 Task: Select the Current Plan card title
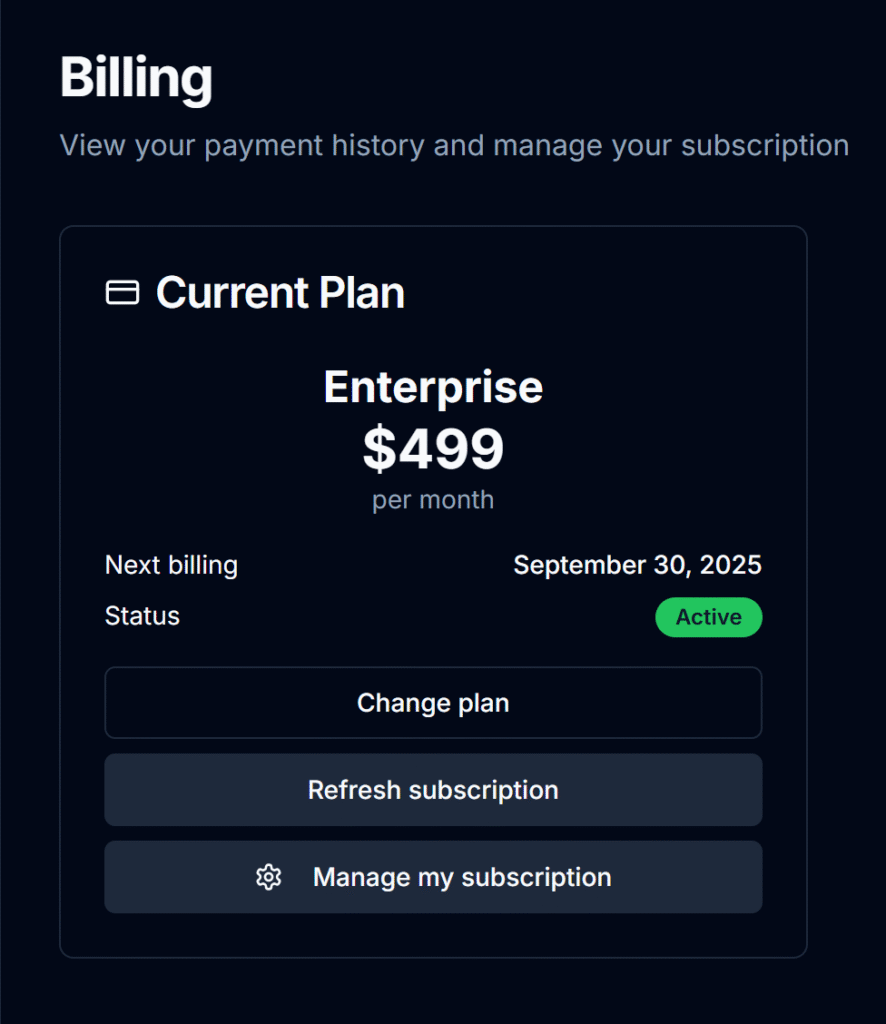click(280, 293)
